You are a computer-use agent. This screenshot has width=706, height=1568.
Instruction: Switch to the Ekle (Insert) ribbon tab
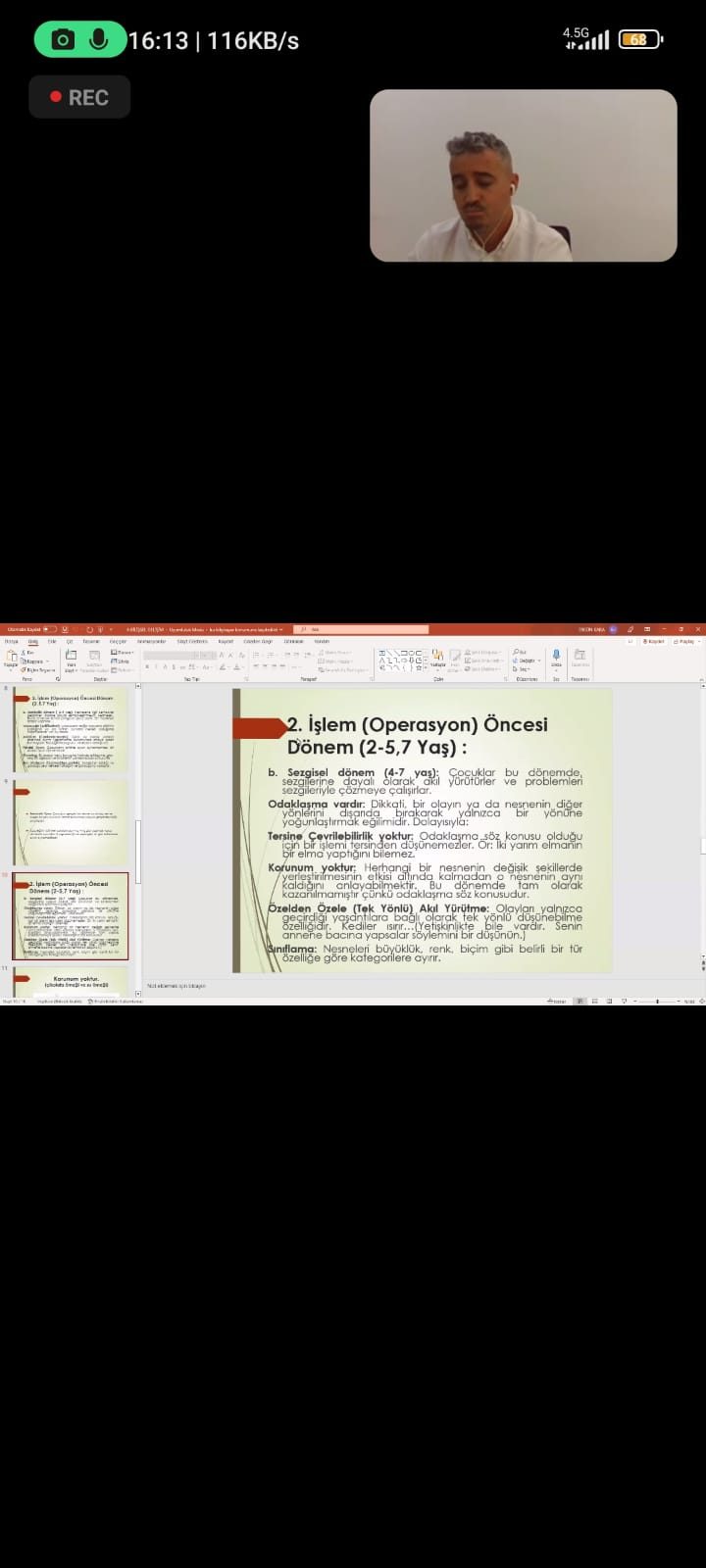52,641
